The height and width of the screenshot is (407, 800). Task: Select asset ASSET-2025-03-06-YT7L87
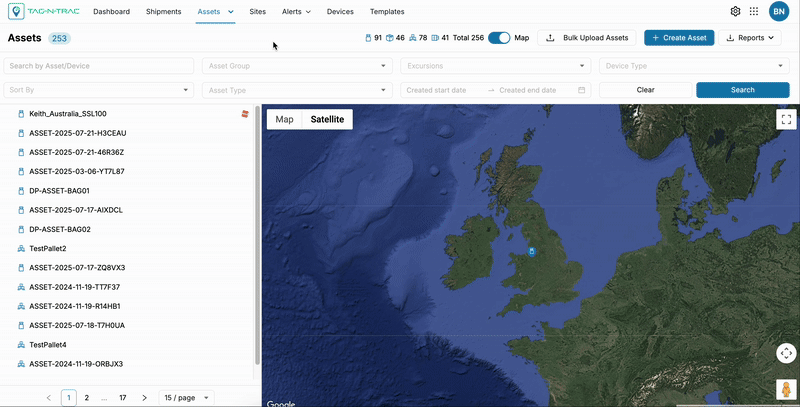point(77,171)
